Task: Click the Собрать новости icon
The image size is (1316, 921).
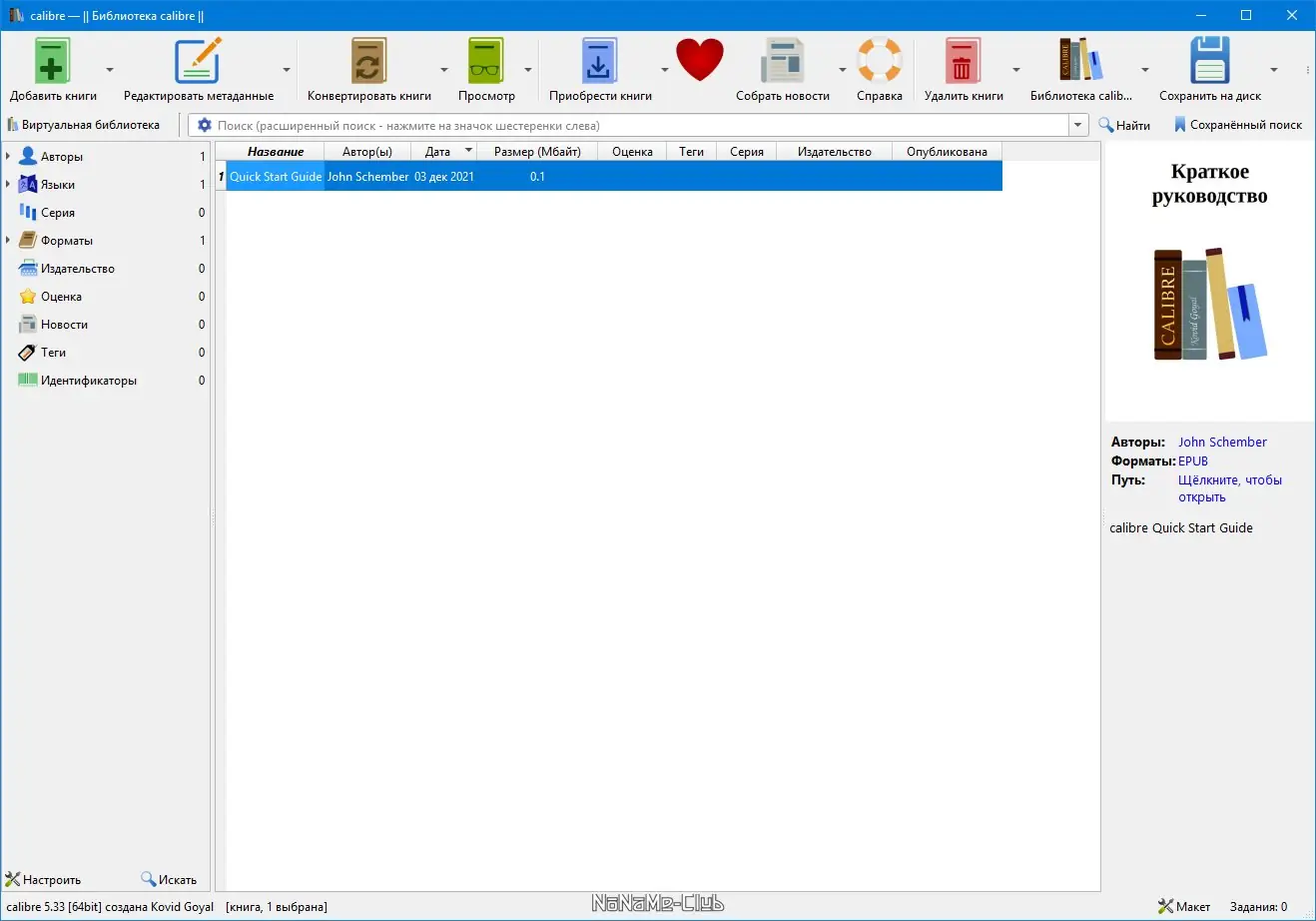Action: (x=783, y=61)
